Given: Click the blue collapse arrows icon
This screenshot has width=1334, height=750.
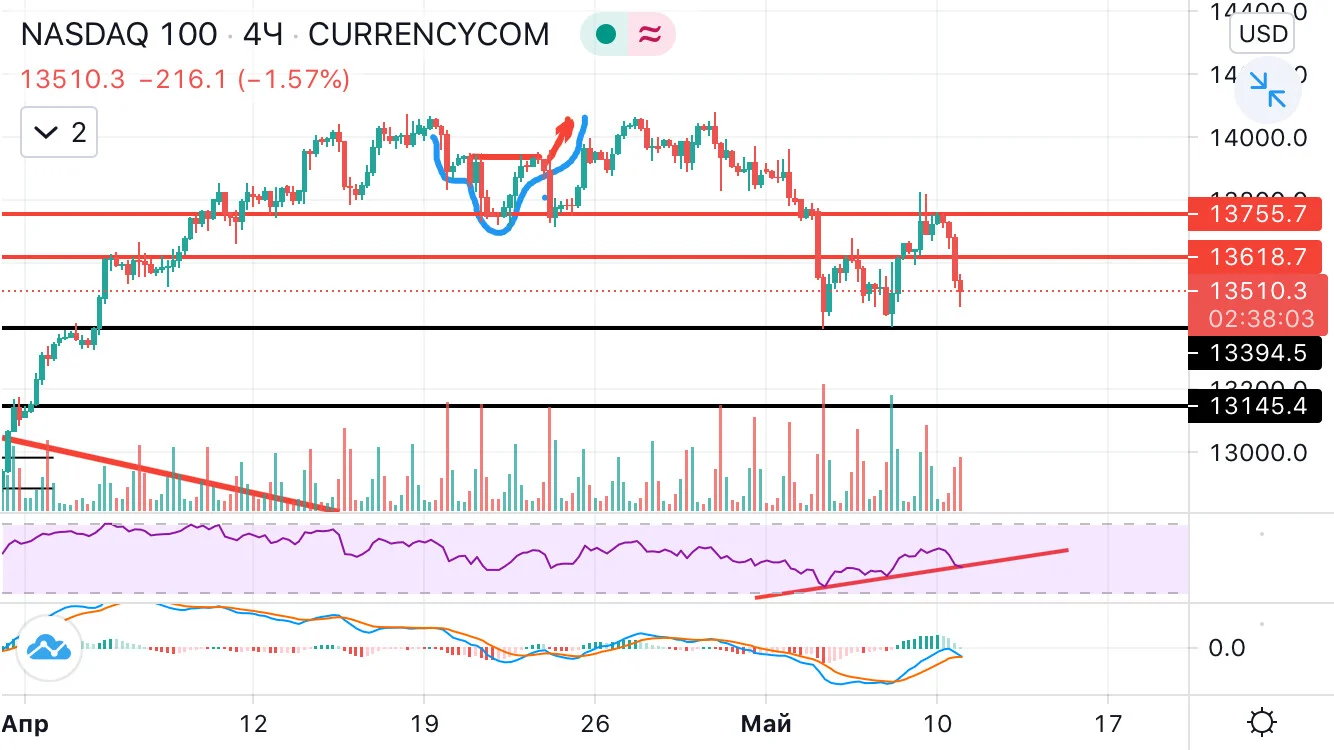Looking at the screenshot, I should pyautogui.click(x=1267, y=89).
